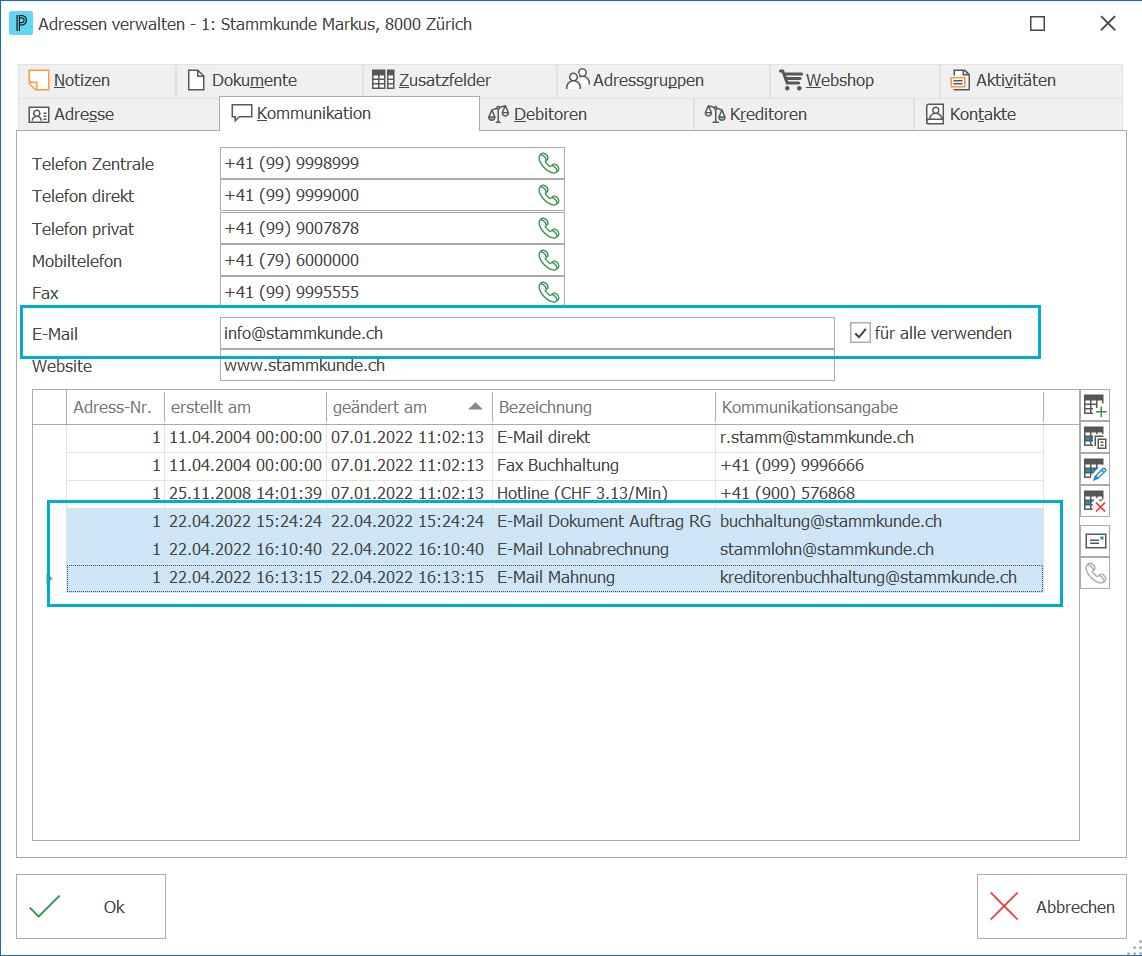The width and height of the screenshot is (1142, 956).
Task: Select the 'Hotline (CHF 3.13/Min)' row
Action: tap(555, 493)
